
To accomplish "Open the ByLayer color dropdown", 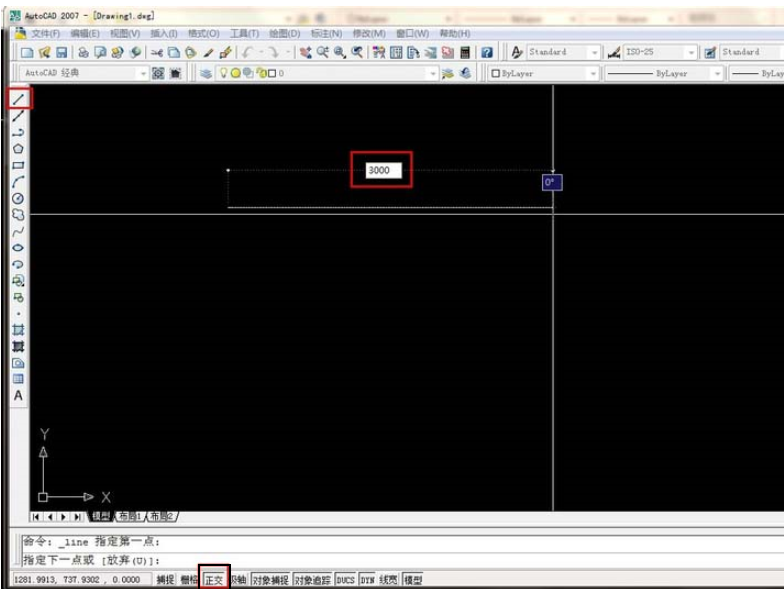I will coord(593,74).
